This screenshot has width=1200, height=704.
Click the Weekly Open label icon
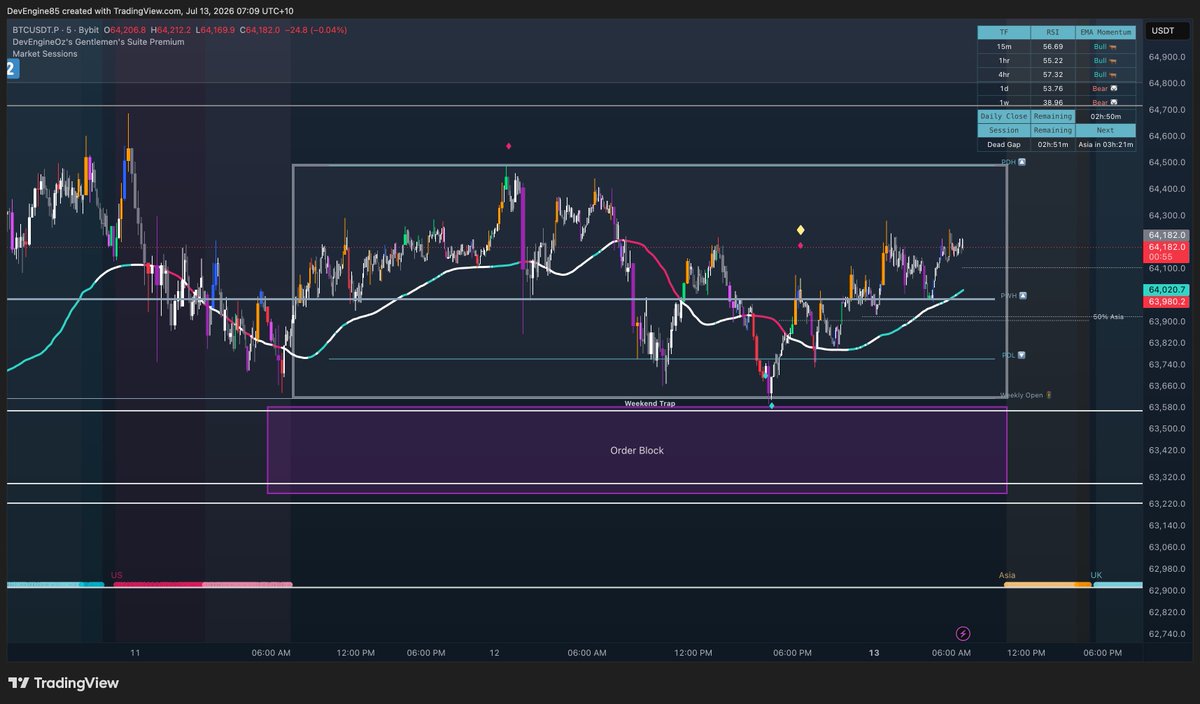tap(1049, 395)
